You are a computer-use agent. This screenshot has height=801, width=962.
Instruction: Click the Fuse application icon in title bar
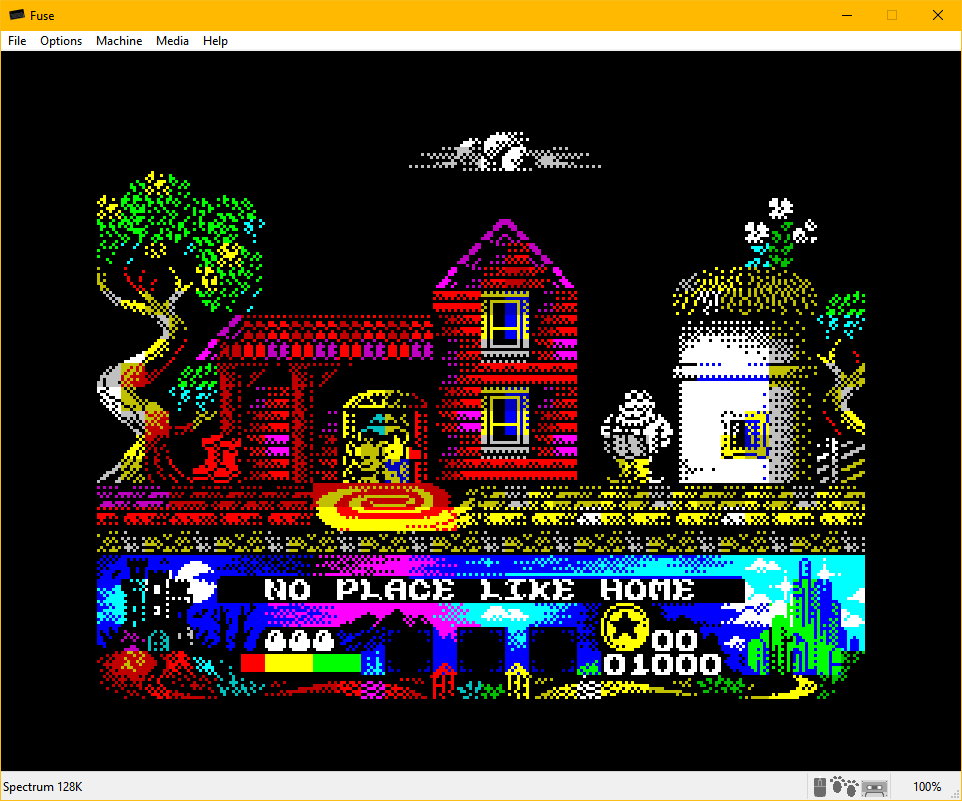[17, 15]
